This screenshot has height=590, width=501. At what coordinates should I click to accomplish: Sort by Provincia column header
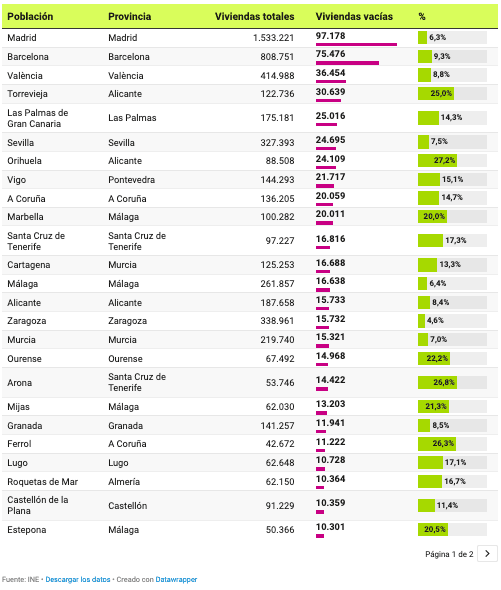(129, 17)
